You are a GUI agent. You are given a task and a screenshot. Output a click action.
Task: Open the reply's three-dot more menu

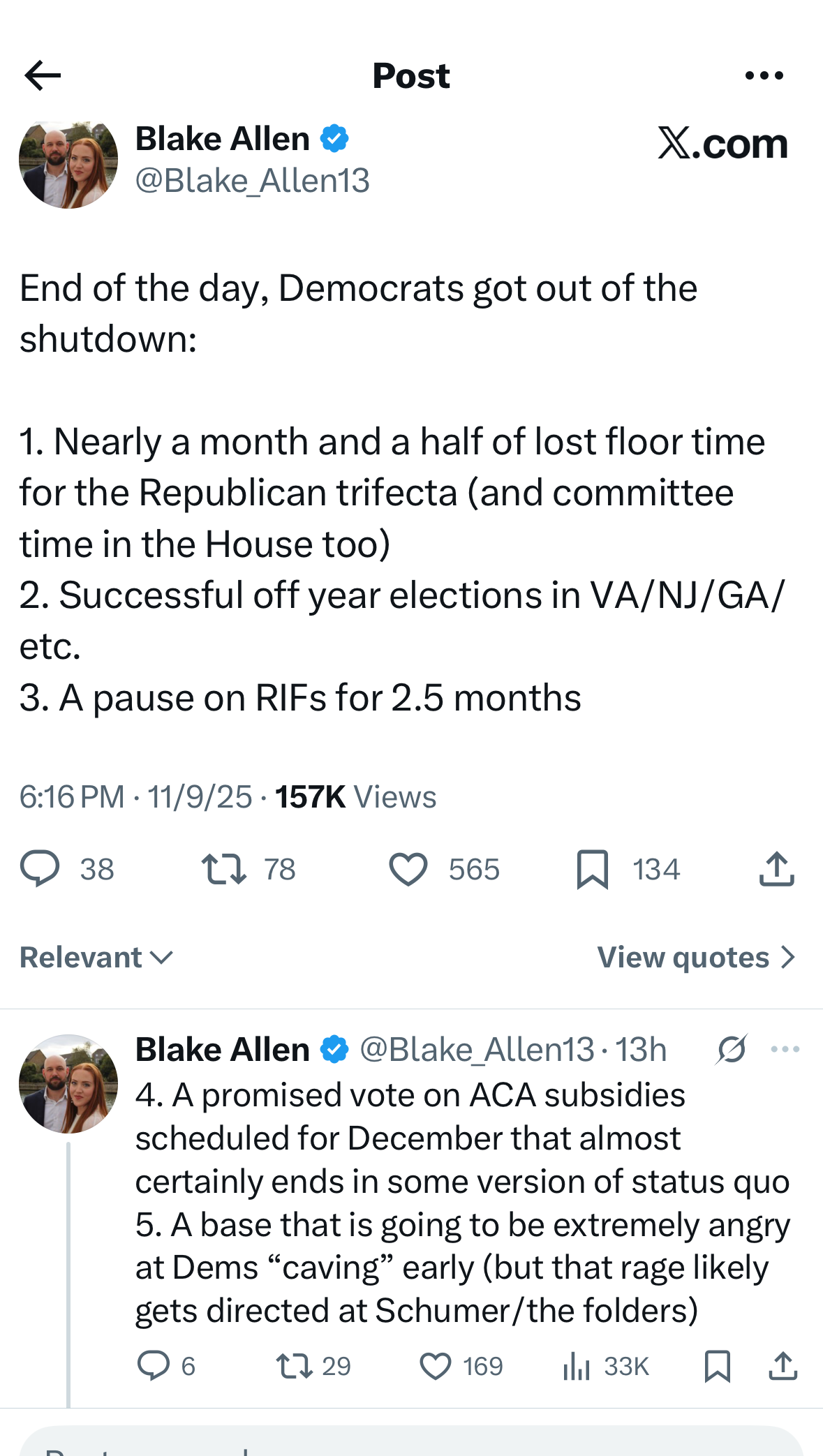pyautogui.click(x=785, y=1049)
